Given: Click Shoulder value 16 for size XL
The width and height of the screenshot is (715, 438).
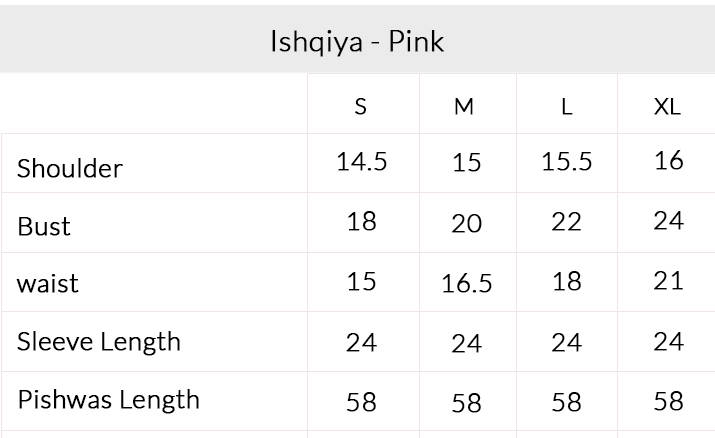Looking at the screenshot, I should pyautogui.click(x=668, y=160).
